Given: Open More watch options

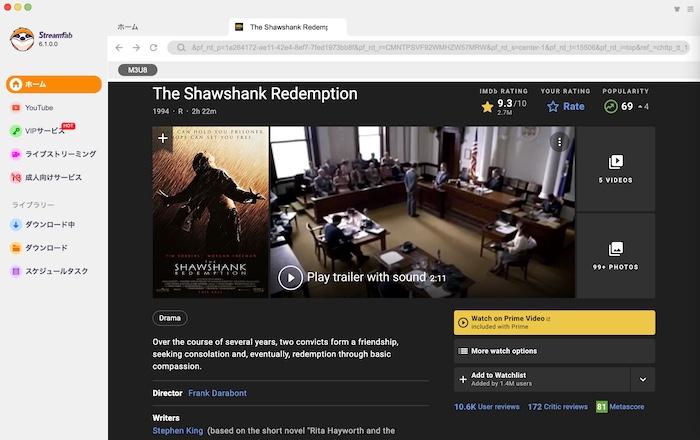Looking at the screenshot, I should 554,351.
